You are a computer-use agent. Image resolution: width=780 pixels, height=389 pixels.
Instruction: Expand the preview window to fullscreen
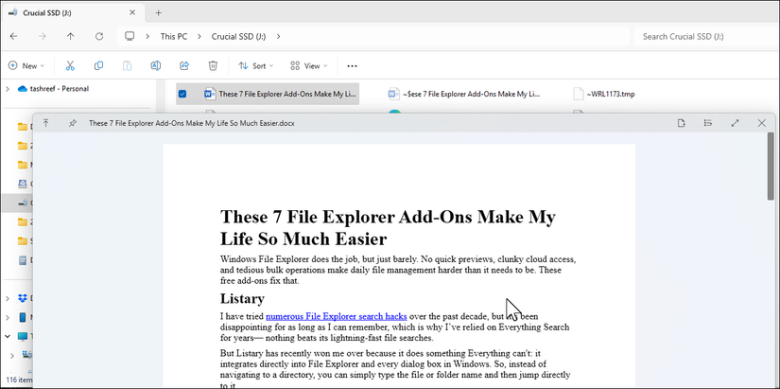coord(735,123)
